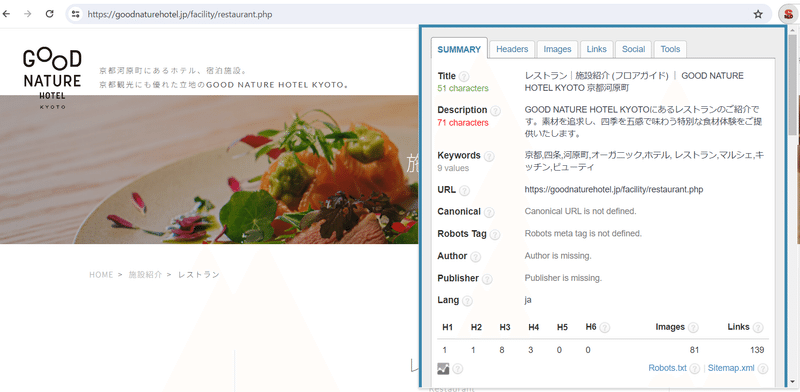Screen dimensions: 800x392
Task: Click 'Publisher is missing.' text
Action: pos(563,278)
